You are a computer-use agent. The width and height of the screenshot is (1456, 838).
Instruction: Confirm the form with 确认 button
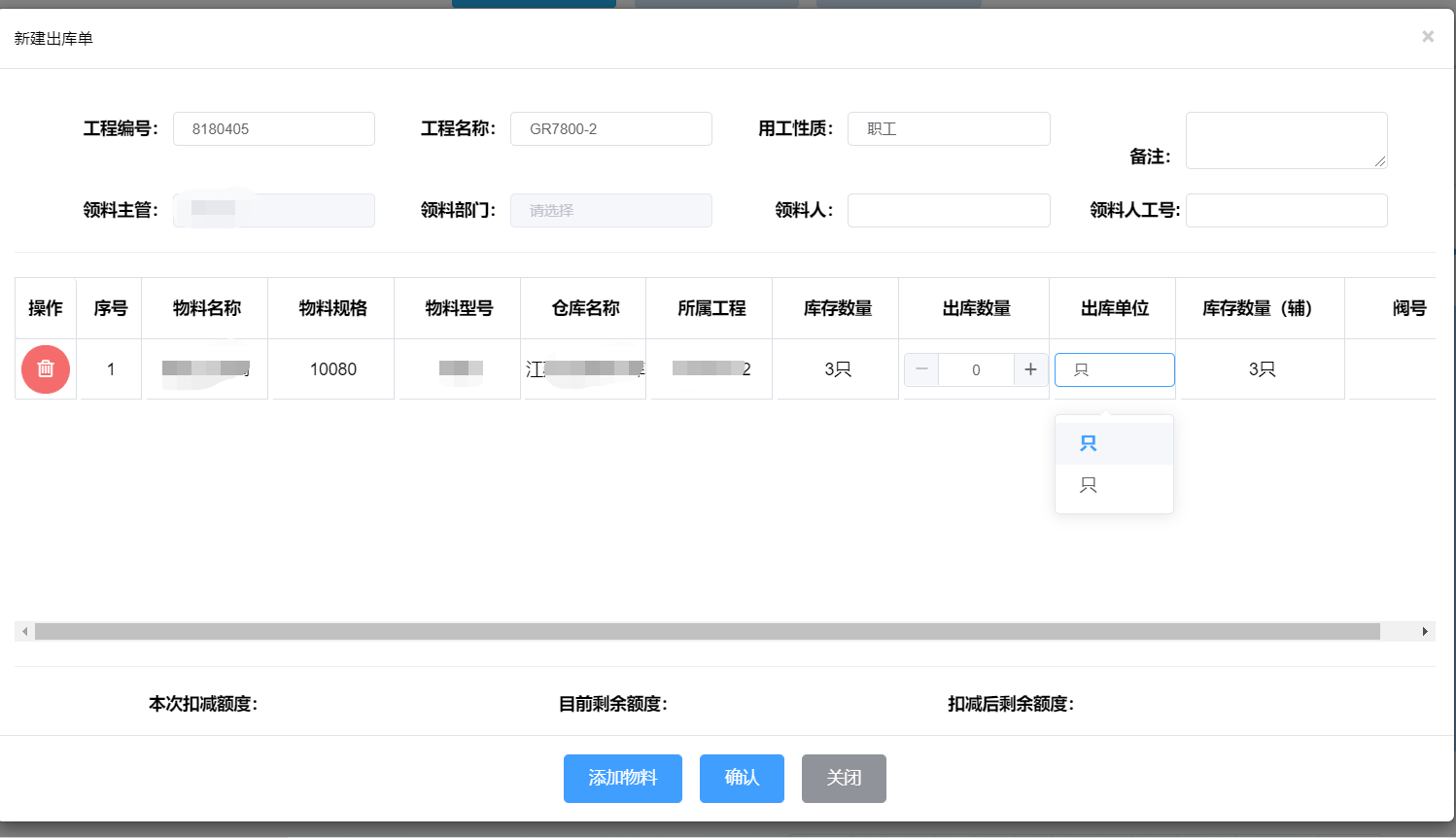coord(742,778)
